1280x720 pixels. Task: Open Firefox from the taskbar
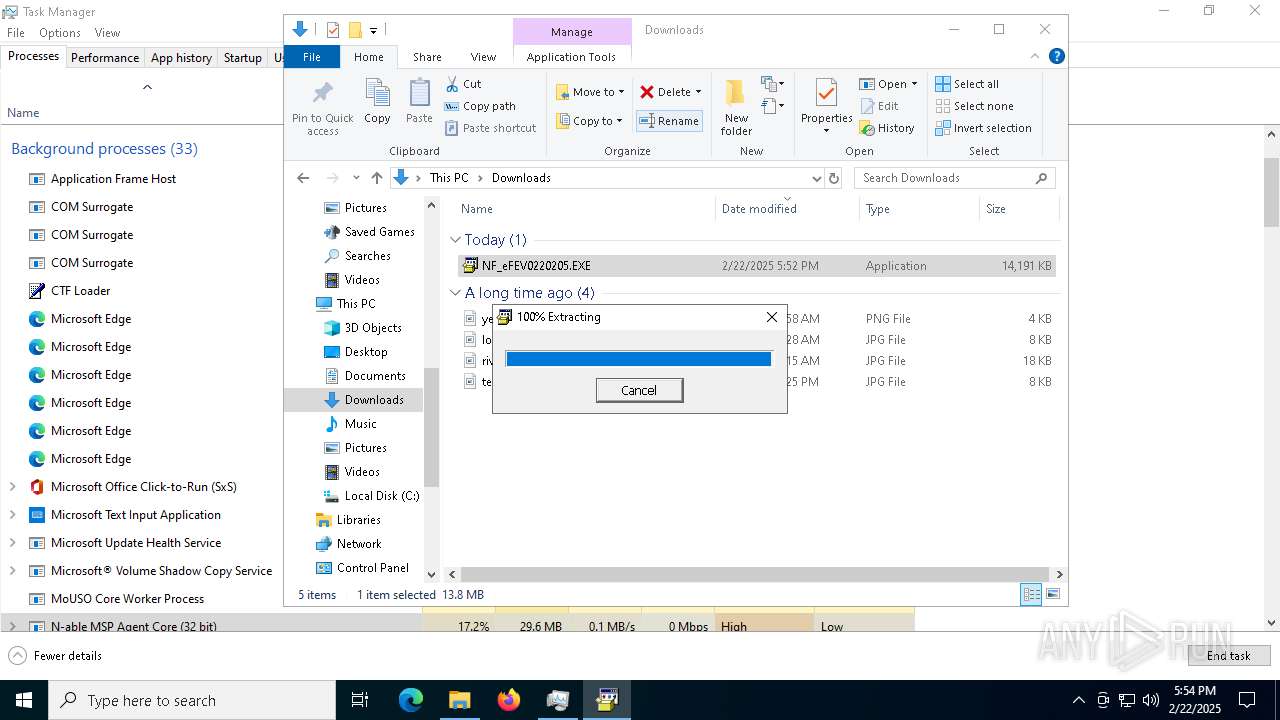(509, 700)
